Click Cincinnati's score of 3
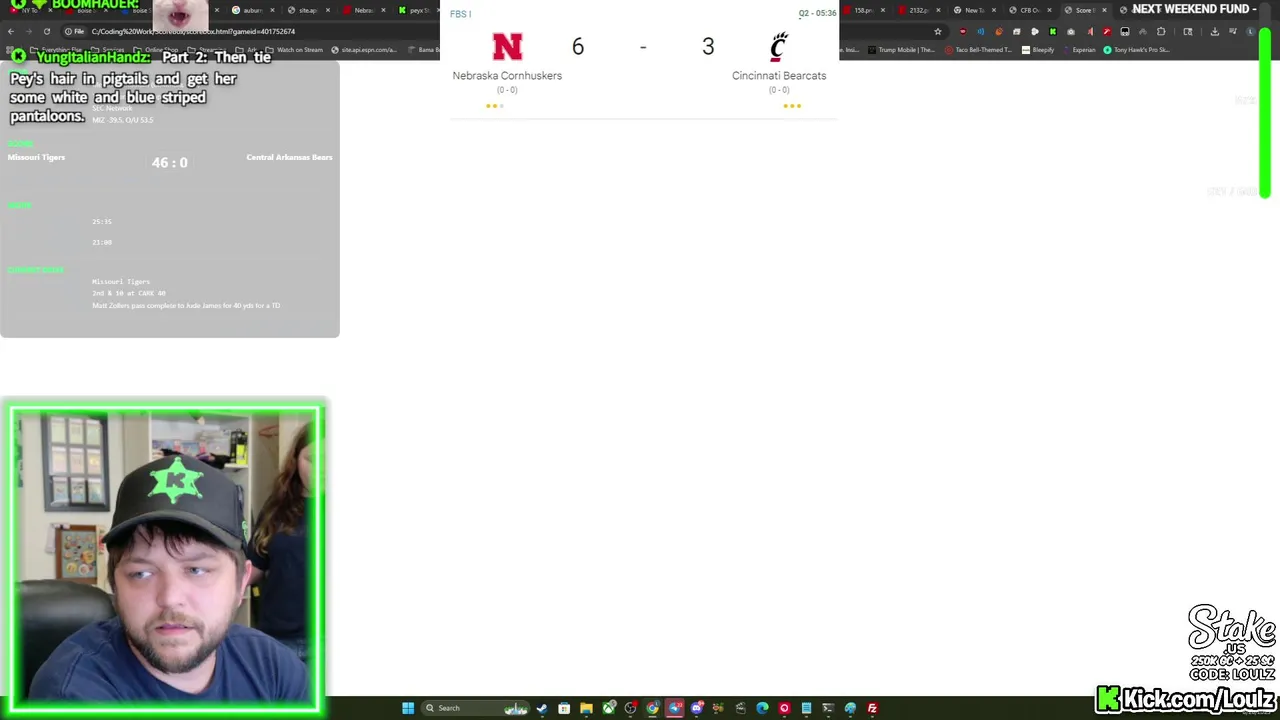The height and width of the screenshot is (720, 1280). coord(708,47)
